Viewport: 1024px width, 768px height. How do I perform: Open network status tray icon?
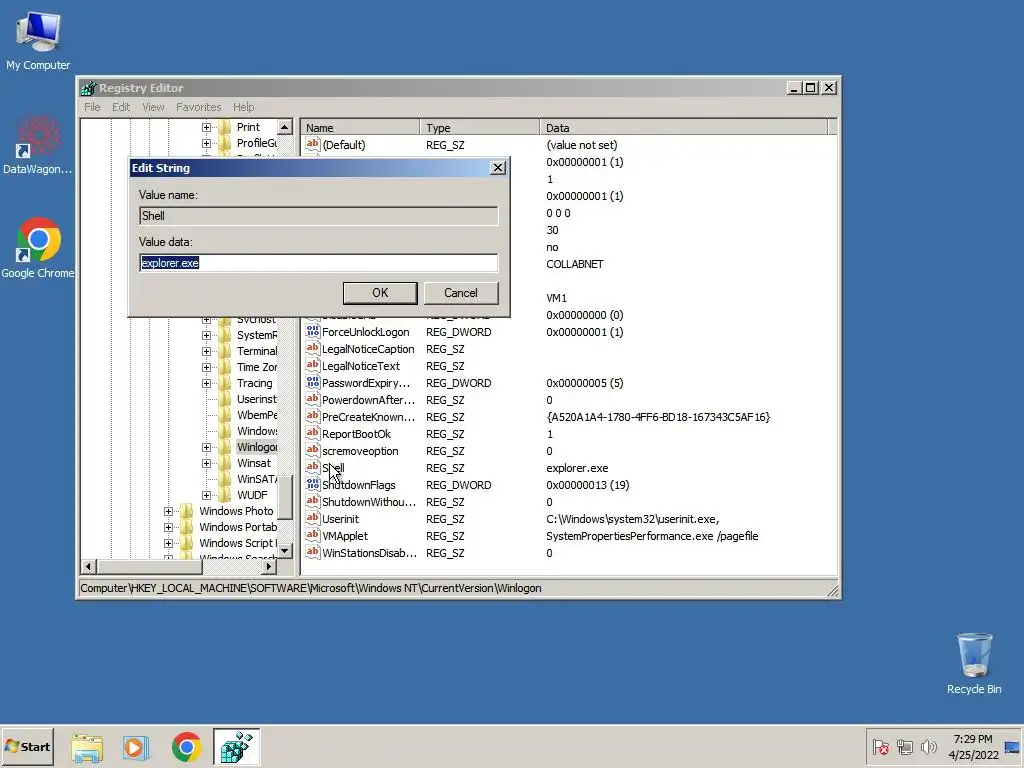click(x=904, y=747)
